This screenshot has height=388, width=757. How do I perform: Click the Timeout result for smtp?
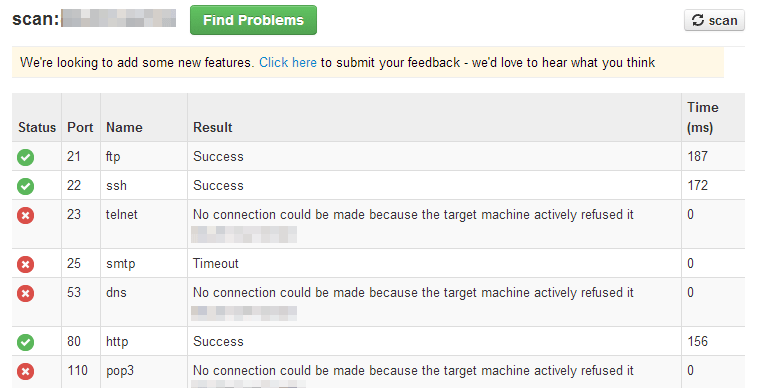[216, 263]
